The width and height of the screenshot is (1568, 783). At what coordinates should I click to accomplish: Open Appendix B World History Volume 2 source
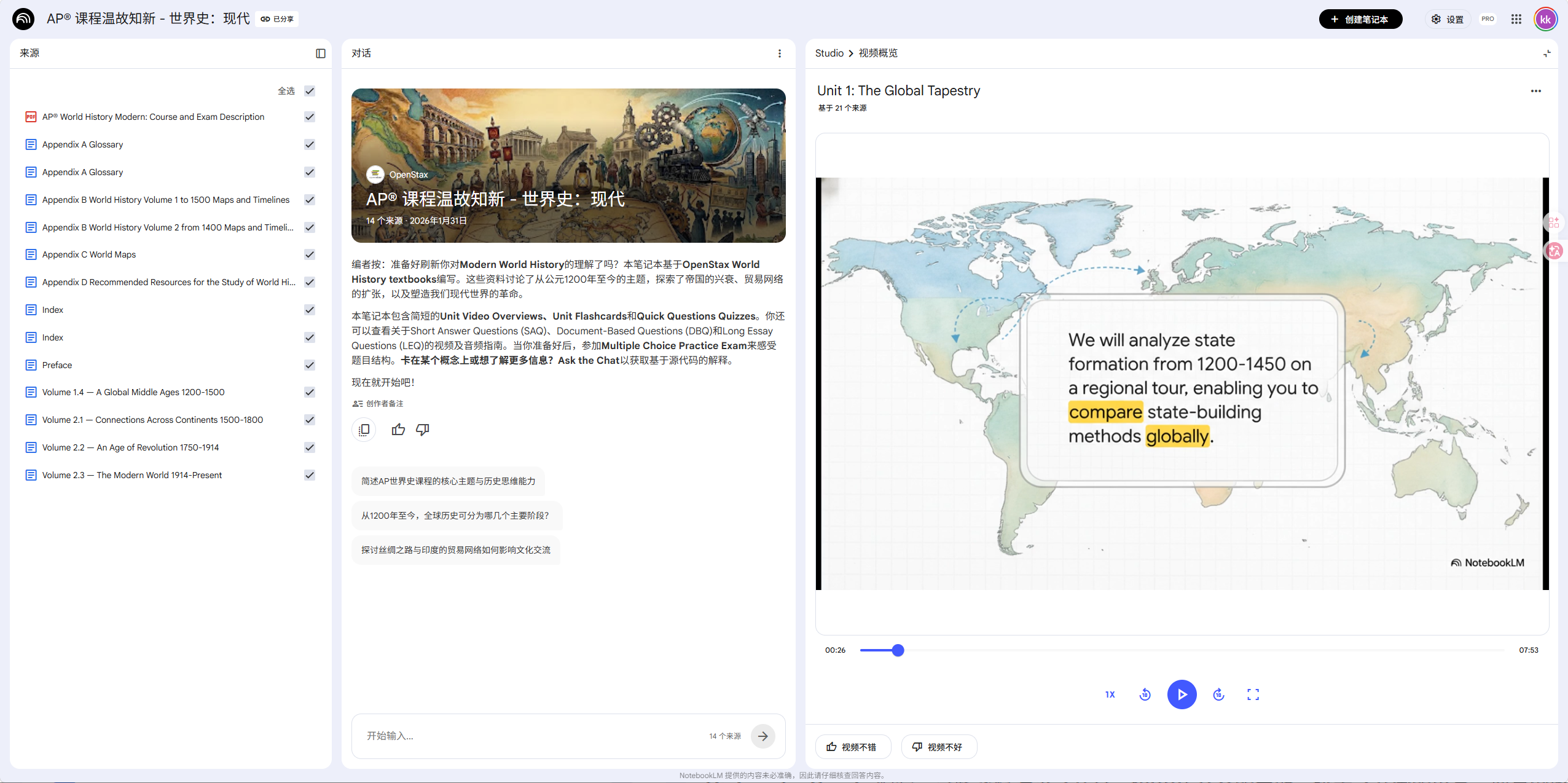[167, 227]
